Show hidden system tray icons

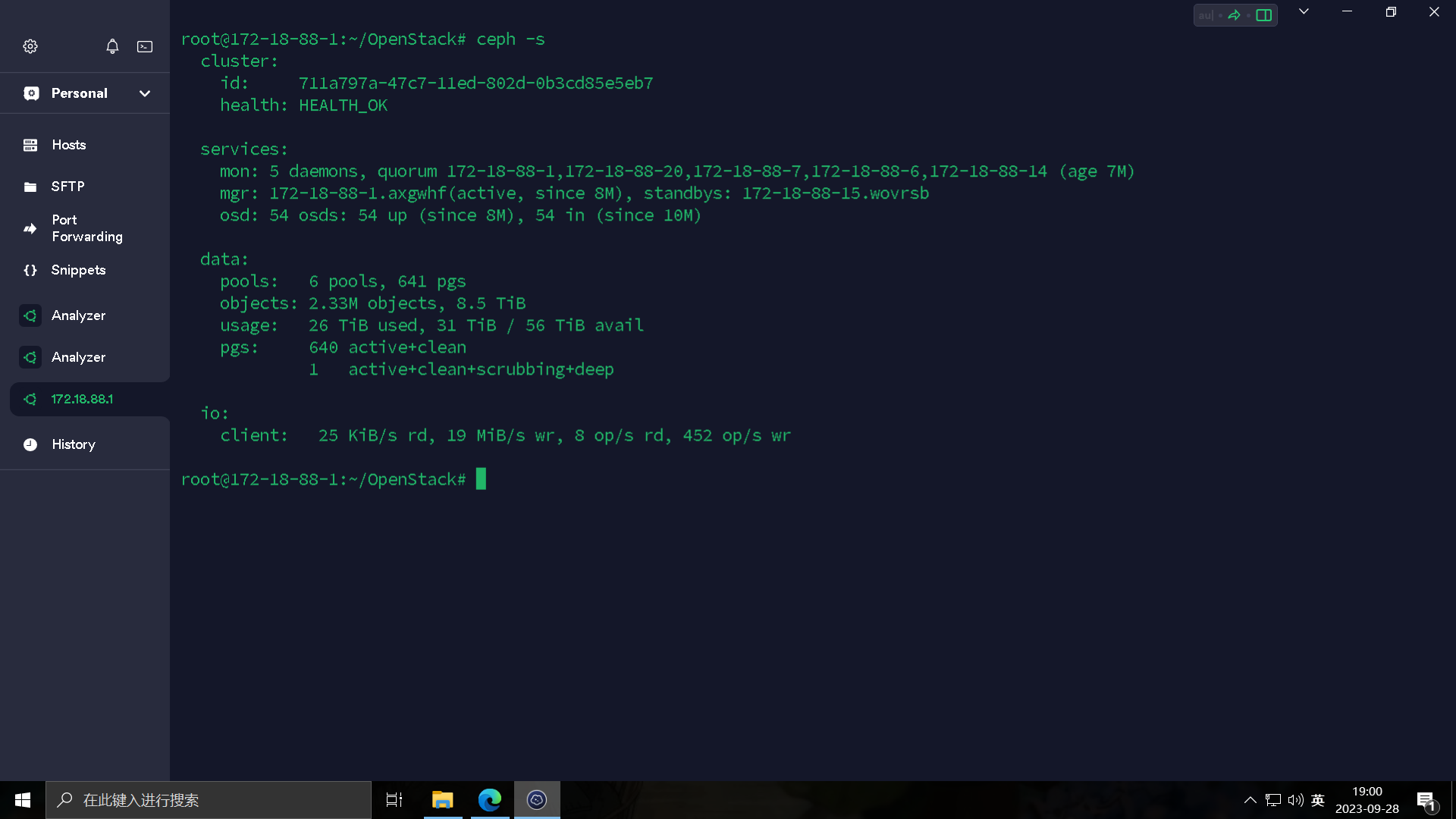point(1250,800)
